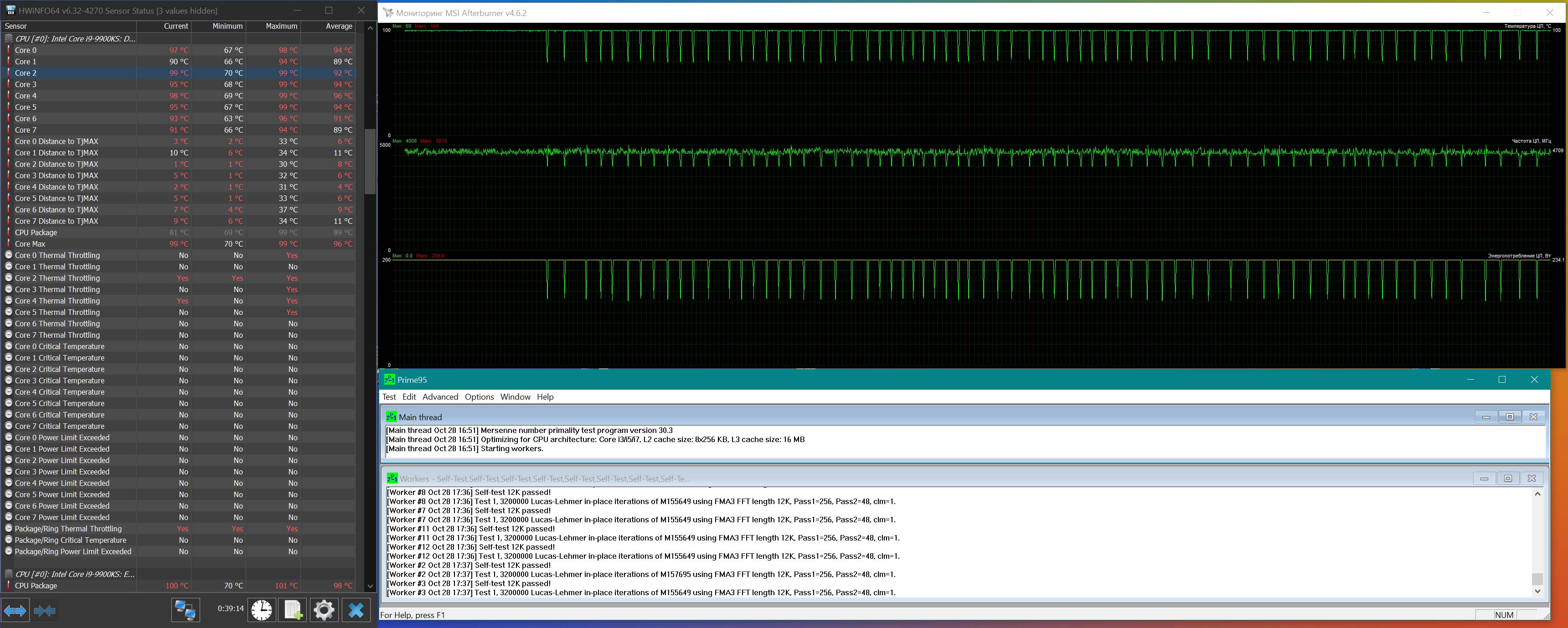The height and width of the screenshot is (628, 1568).
Task: Sort by the Maximum column header
Action: point(281,26)
